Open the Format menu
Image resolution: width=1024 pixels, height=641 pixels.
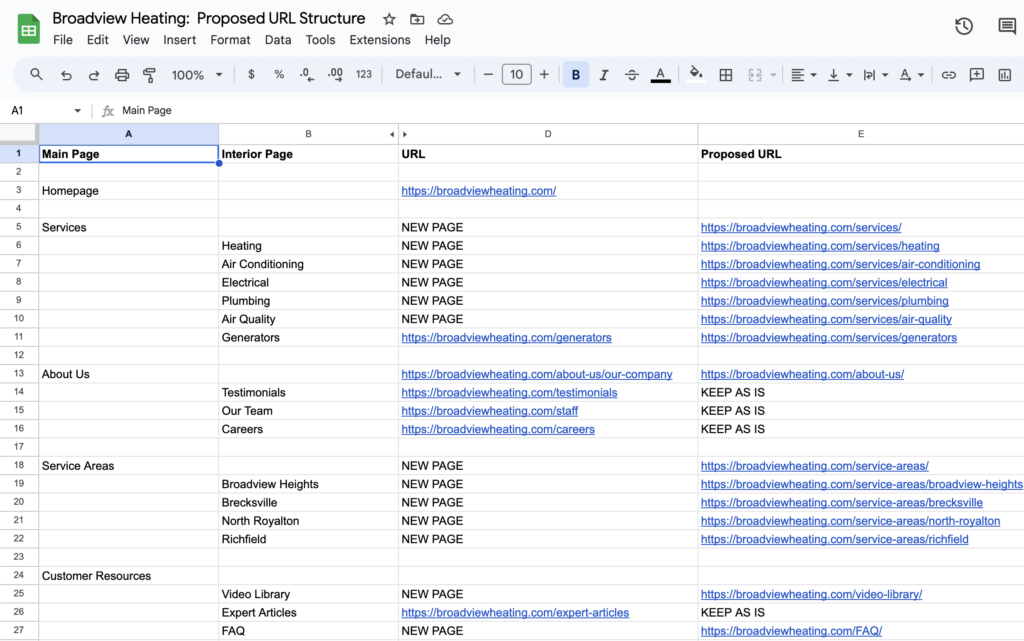(230, 40)
